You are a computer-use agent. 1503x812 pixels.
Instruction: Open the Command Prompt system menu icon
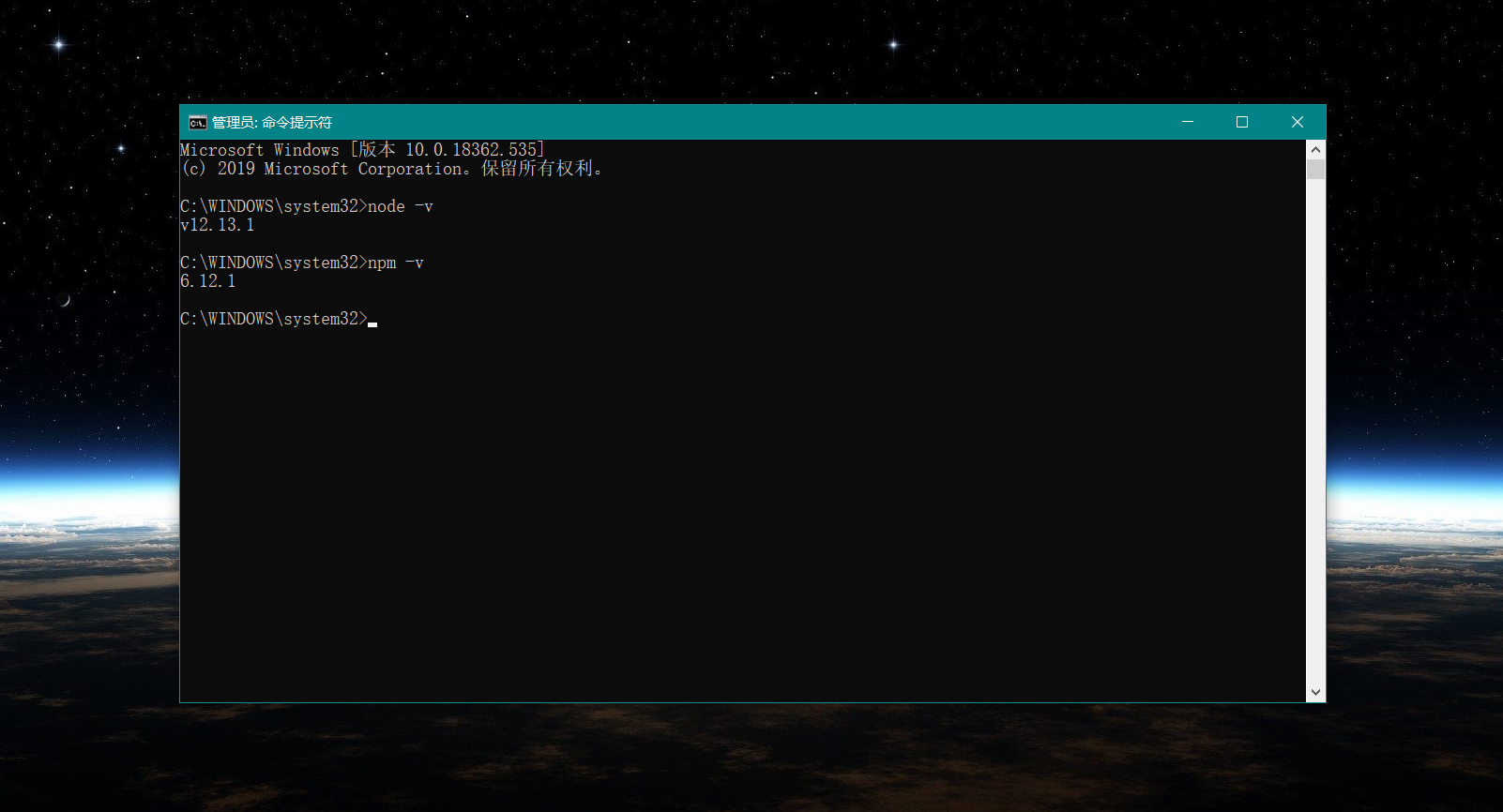197,123
